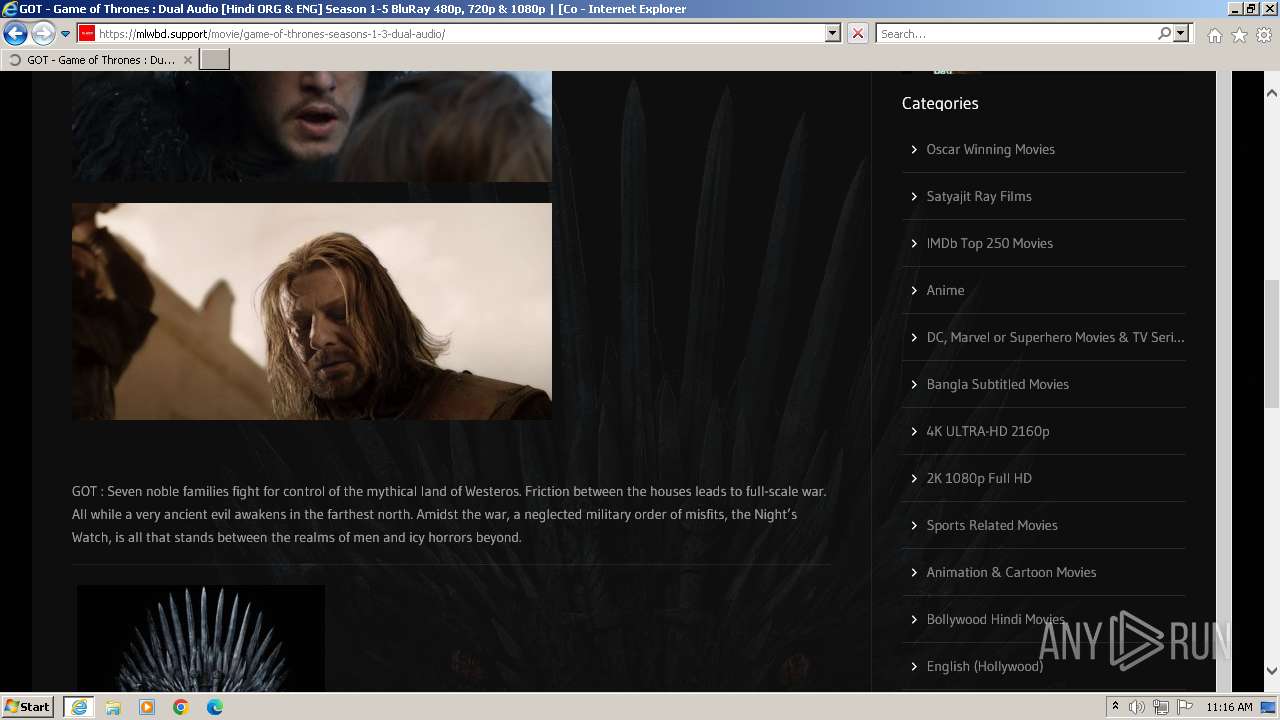Open English (Hollywood) category

coord(984,666)
